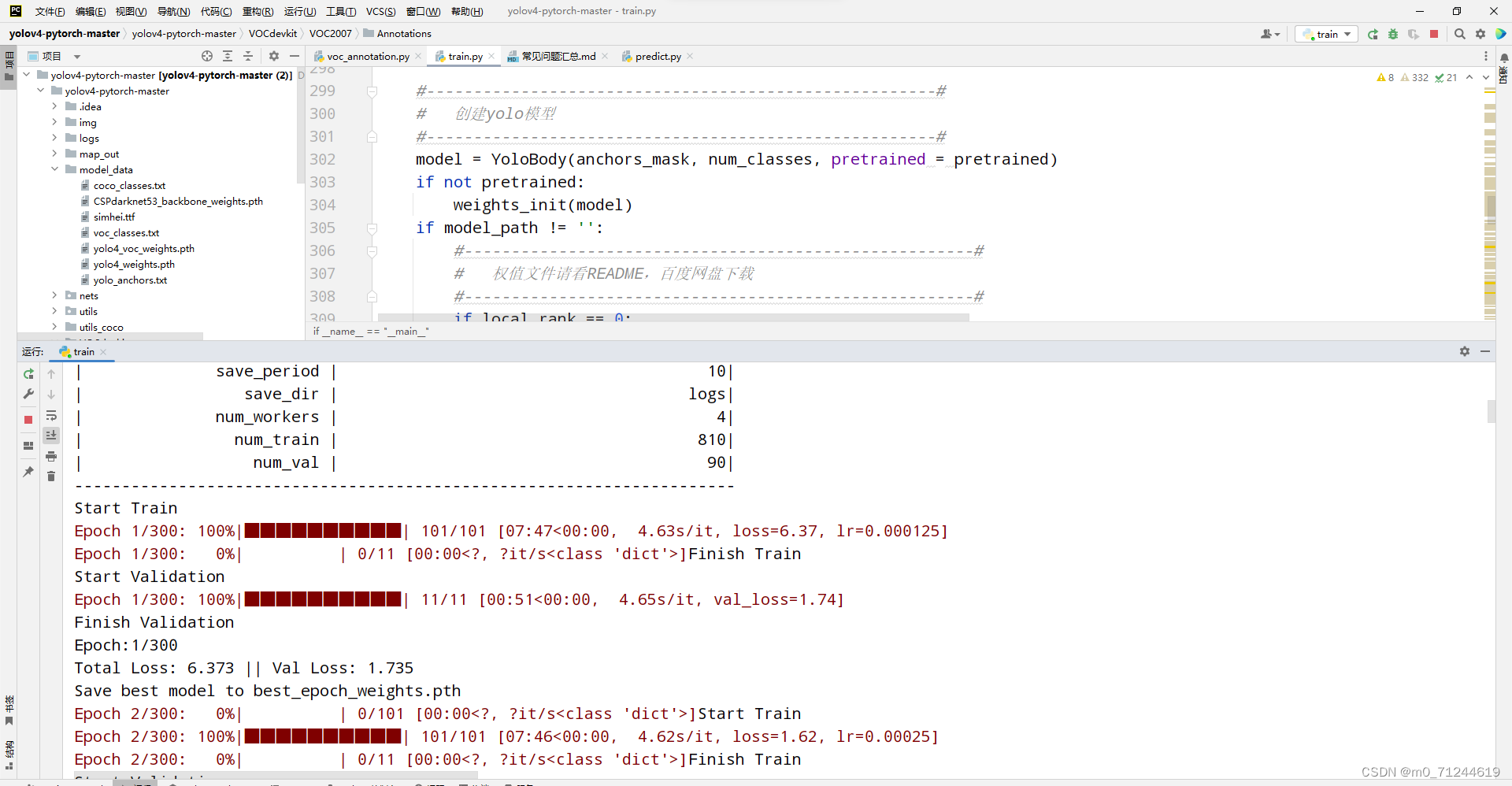Toggle the Project tool window sidebar button

9,68
